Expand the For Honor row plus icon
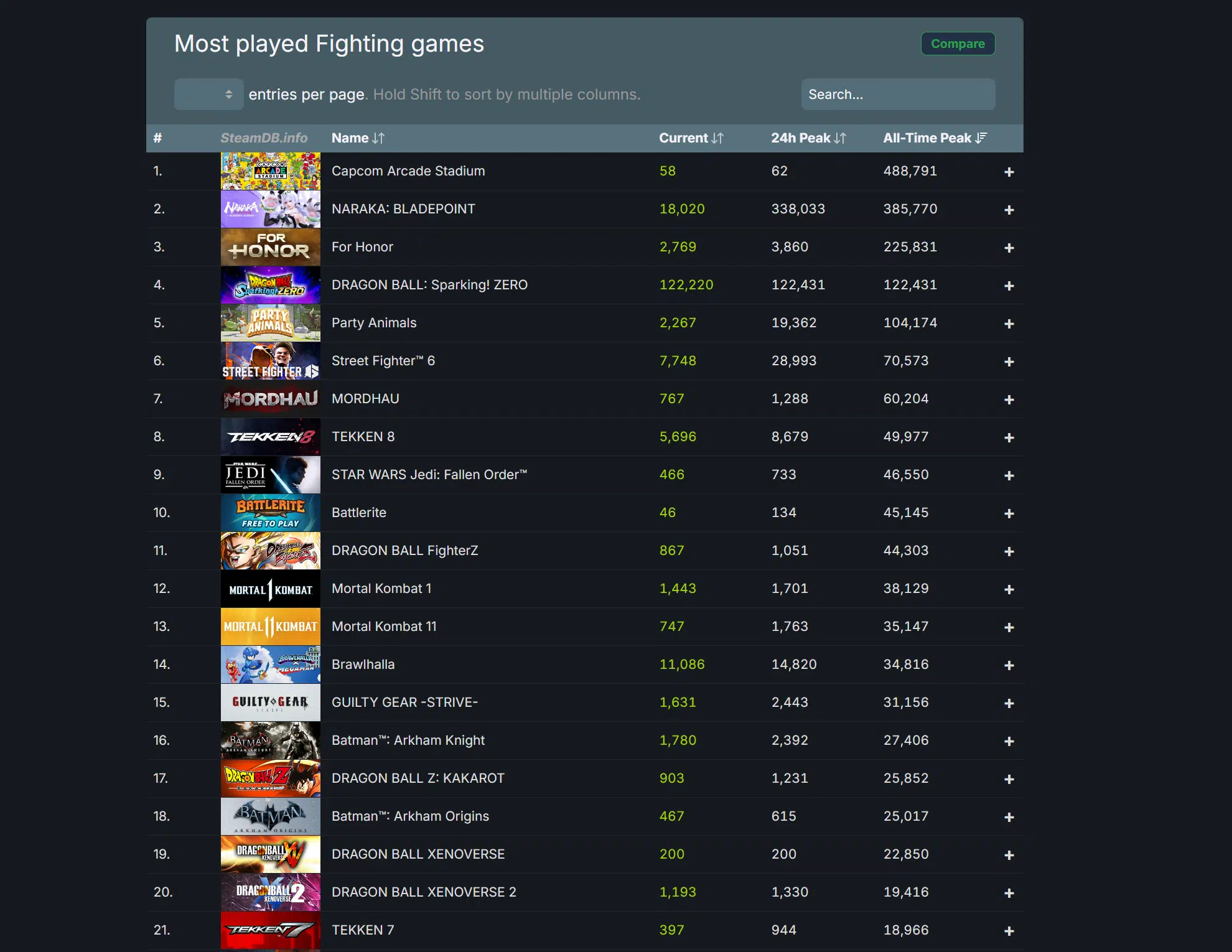The height and width of the screenshot is (952, 1232). pyautogui.click(x=1009, y=248)
